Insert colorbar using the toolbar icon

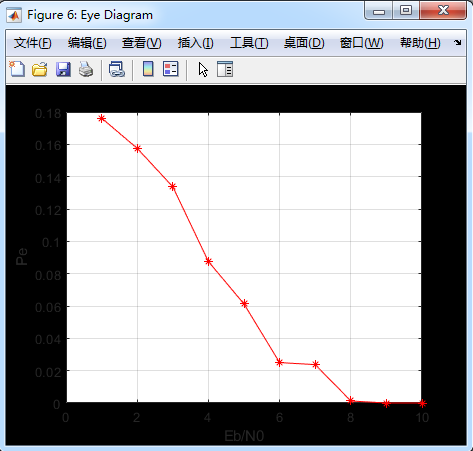(148, 69)
